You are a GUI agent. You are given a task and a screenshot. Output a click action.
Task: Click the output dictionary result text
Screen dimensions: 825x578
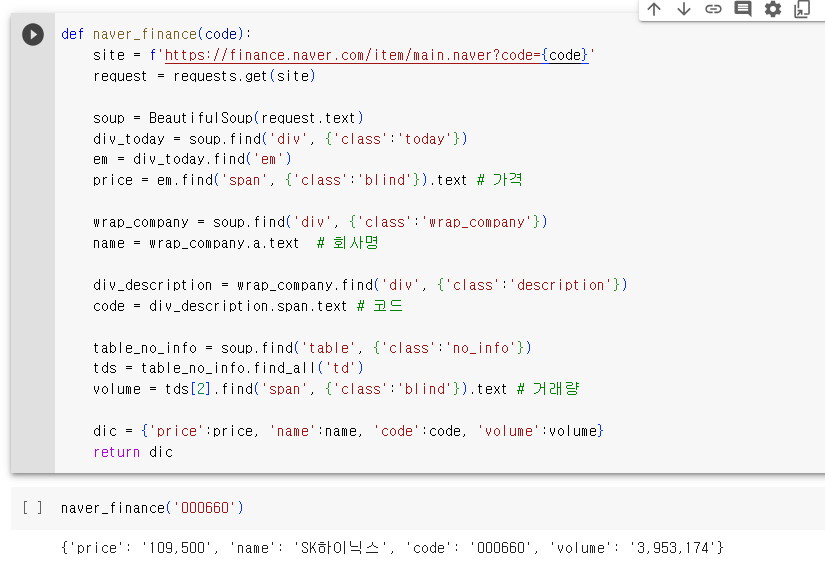point(393,548)
